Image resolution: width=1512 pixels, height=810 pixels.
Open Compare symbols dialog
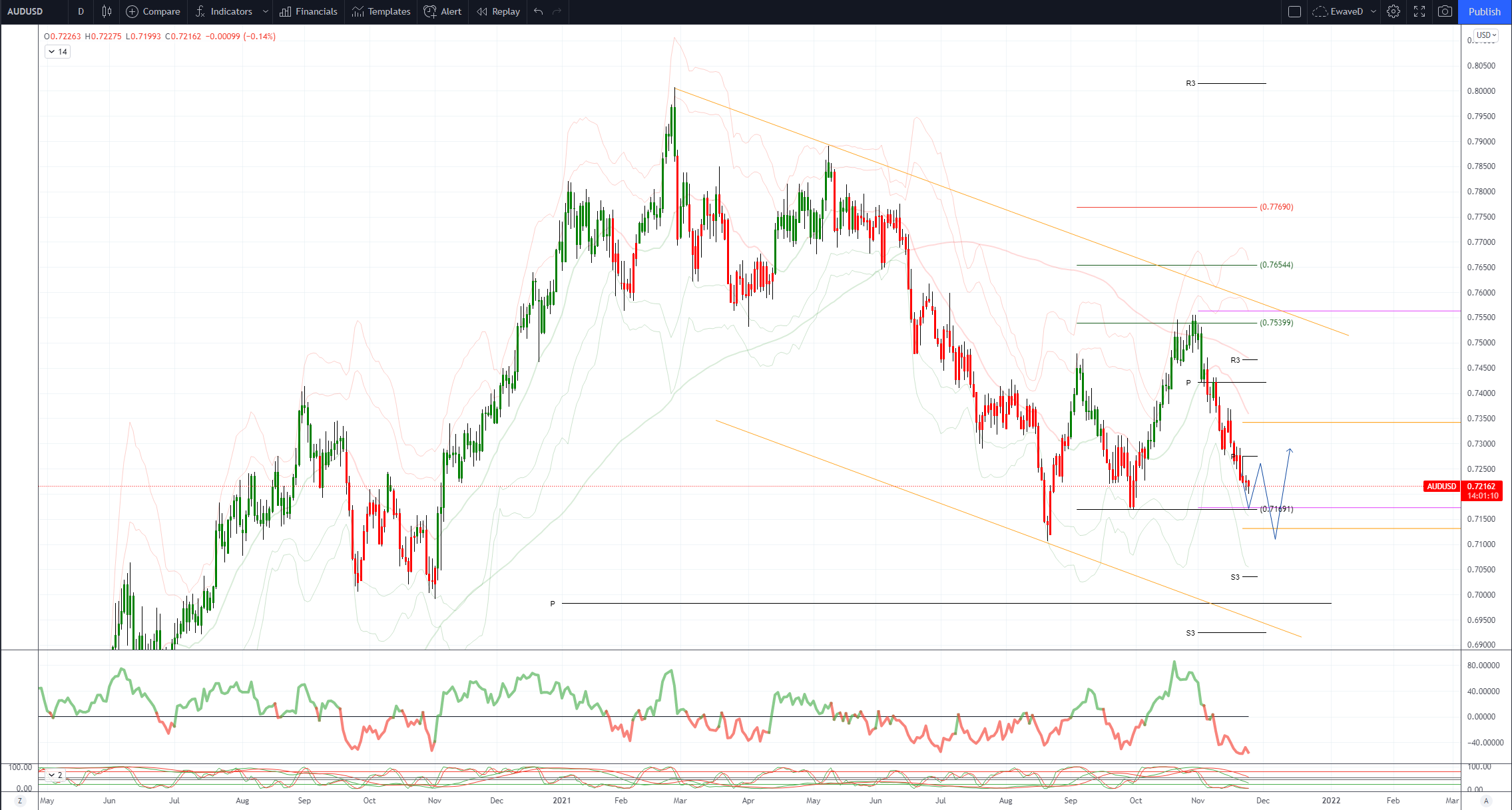point(153,11)
